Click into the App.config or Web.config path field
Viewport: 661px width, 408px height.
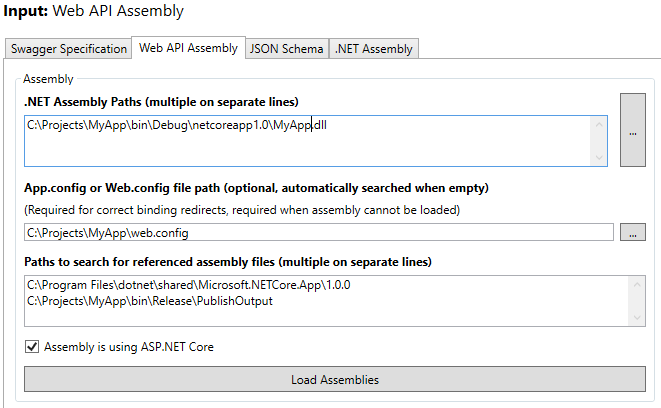coord(318,233)
